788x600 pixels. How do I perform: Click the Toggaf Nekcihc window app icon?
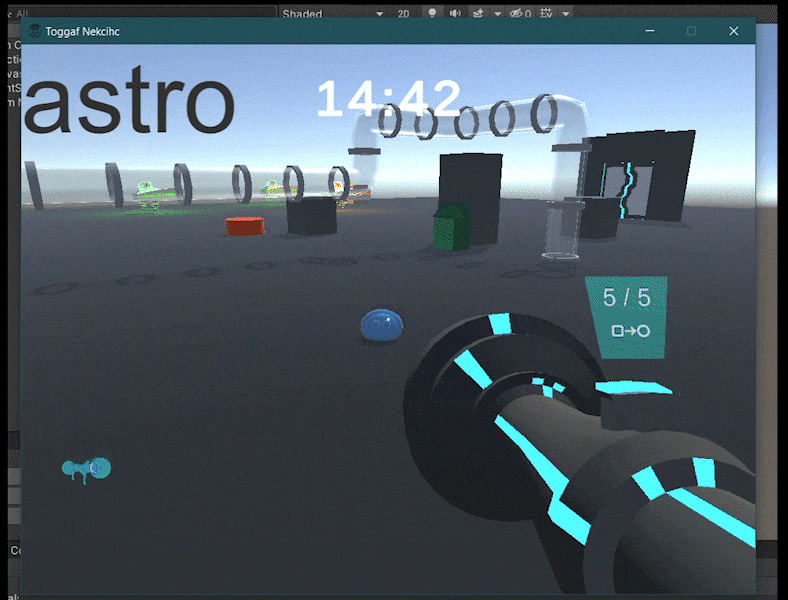coord(35,31)
